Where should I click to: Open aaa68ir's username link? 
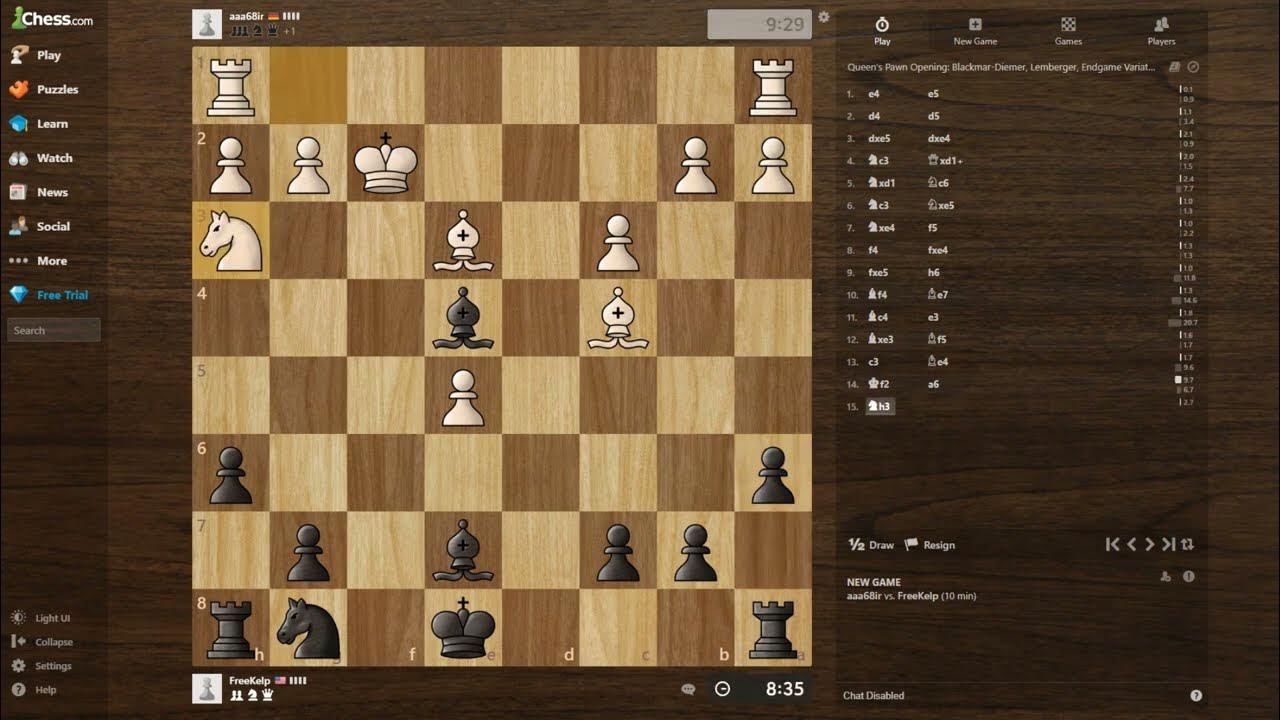246,17
